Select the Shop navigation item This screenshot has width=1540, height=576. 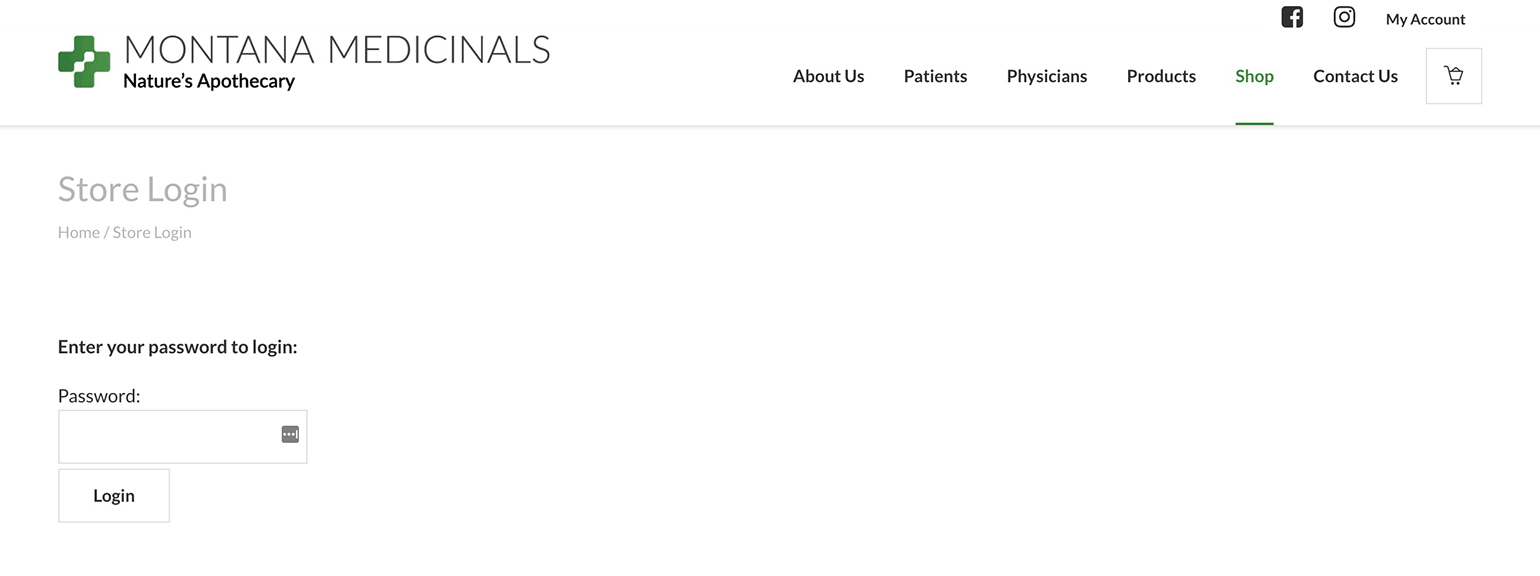point(1254,76)
